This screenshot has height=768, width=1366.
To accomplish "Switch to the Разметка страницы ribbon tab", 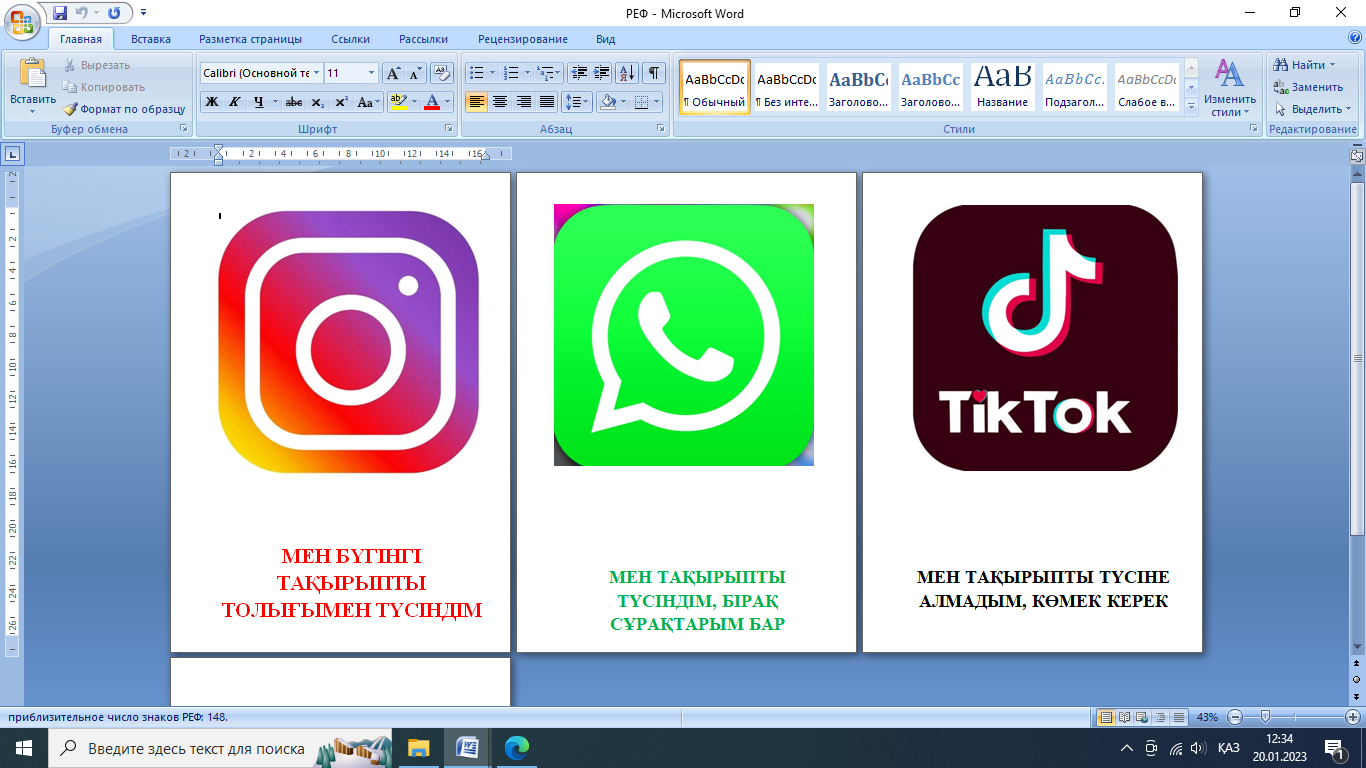I will pyautogui.click(x=250, y=39).
